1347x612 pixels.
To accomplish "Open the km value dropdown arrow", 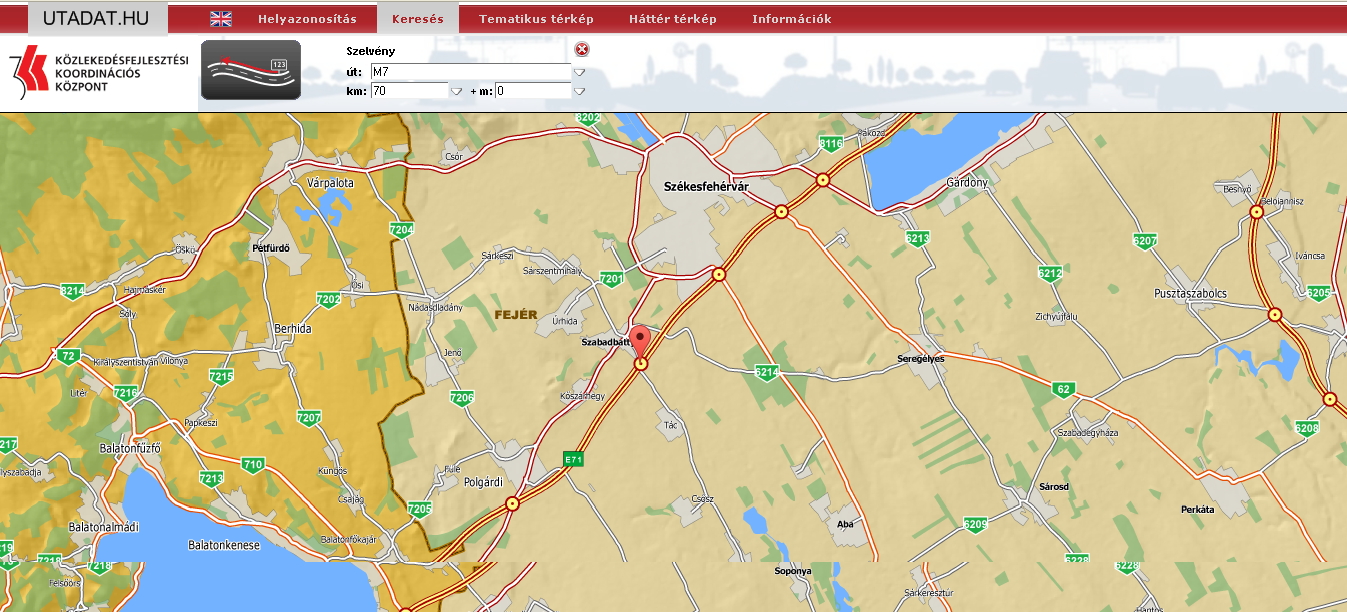I will (x=456, y=91).
